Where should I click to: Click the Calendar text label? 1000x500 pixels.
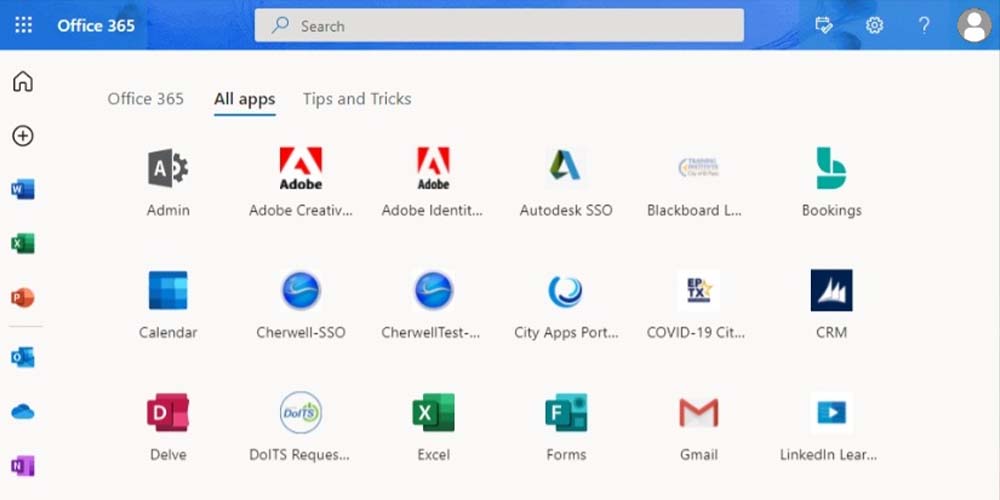(x=168, y=332)
